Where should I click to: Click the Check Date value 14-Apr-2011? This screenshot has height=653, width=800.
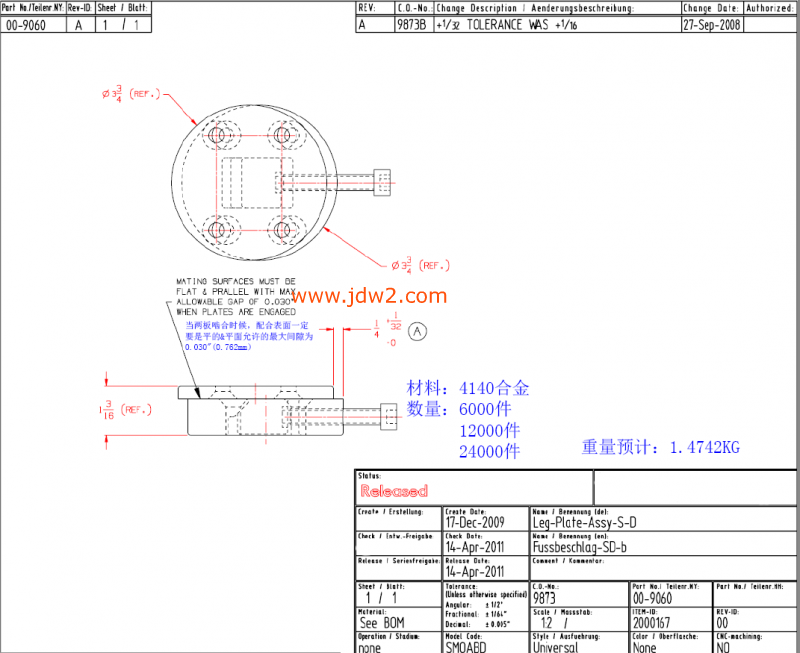coord(475,547)
